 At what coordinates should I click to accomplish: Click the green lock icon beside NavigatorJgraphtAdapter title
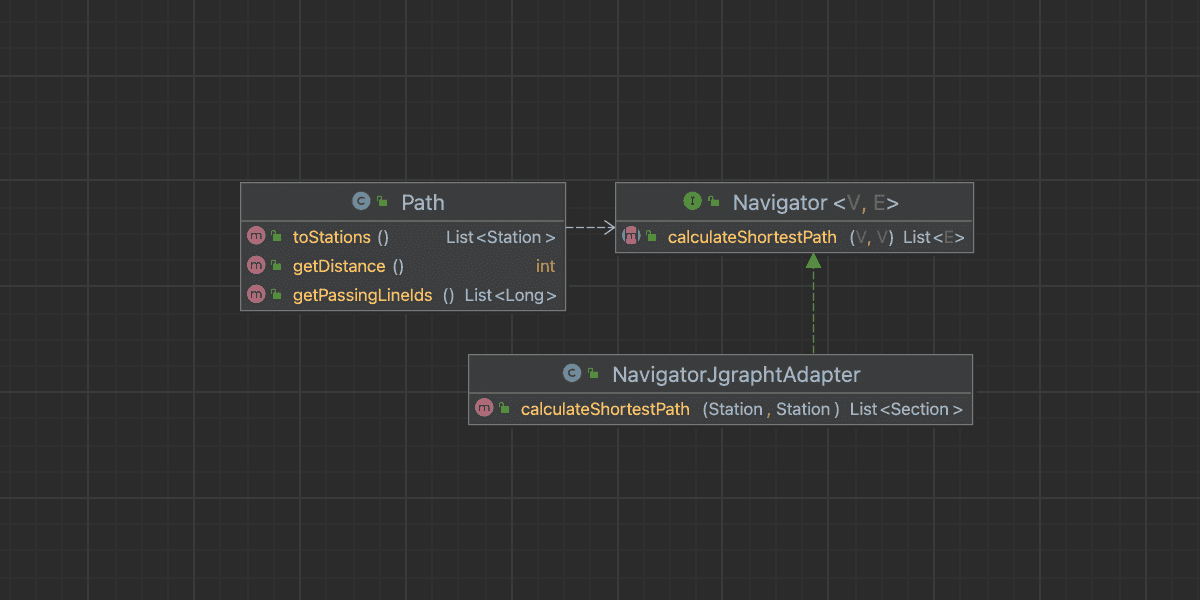pyautogui.click(x=593, y=375)
